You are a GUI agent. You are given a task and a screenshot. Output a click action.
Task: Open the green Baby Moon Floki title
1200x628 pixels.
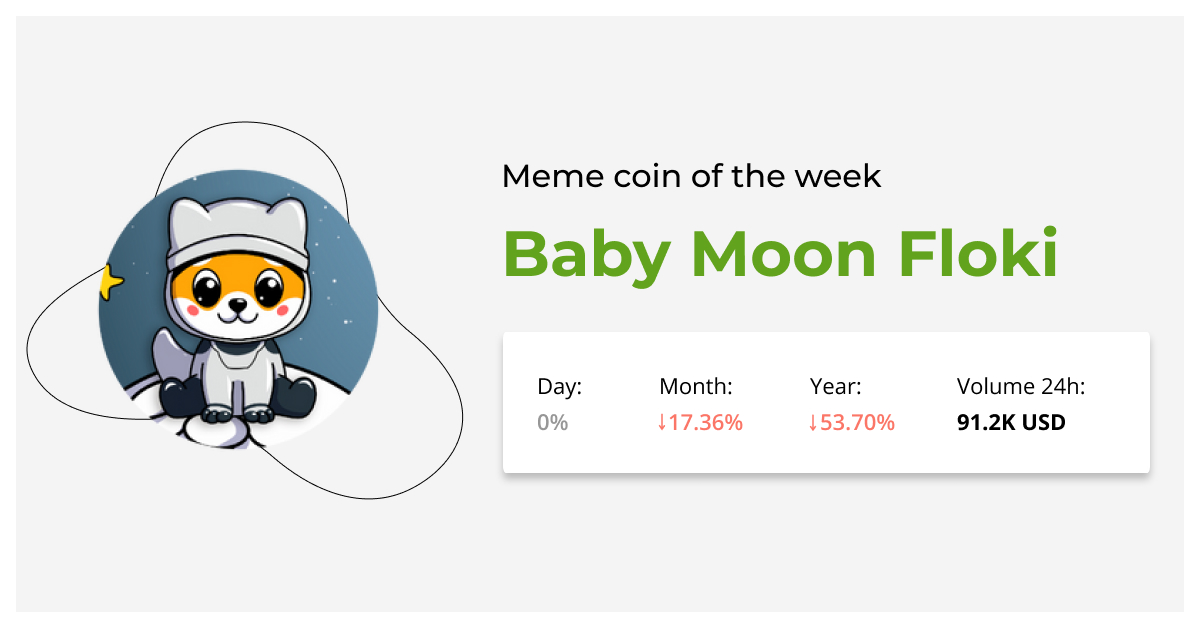click(x=780, y=254)
